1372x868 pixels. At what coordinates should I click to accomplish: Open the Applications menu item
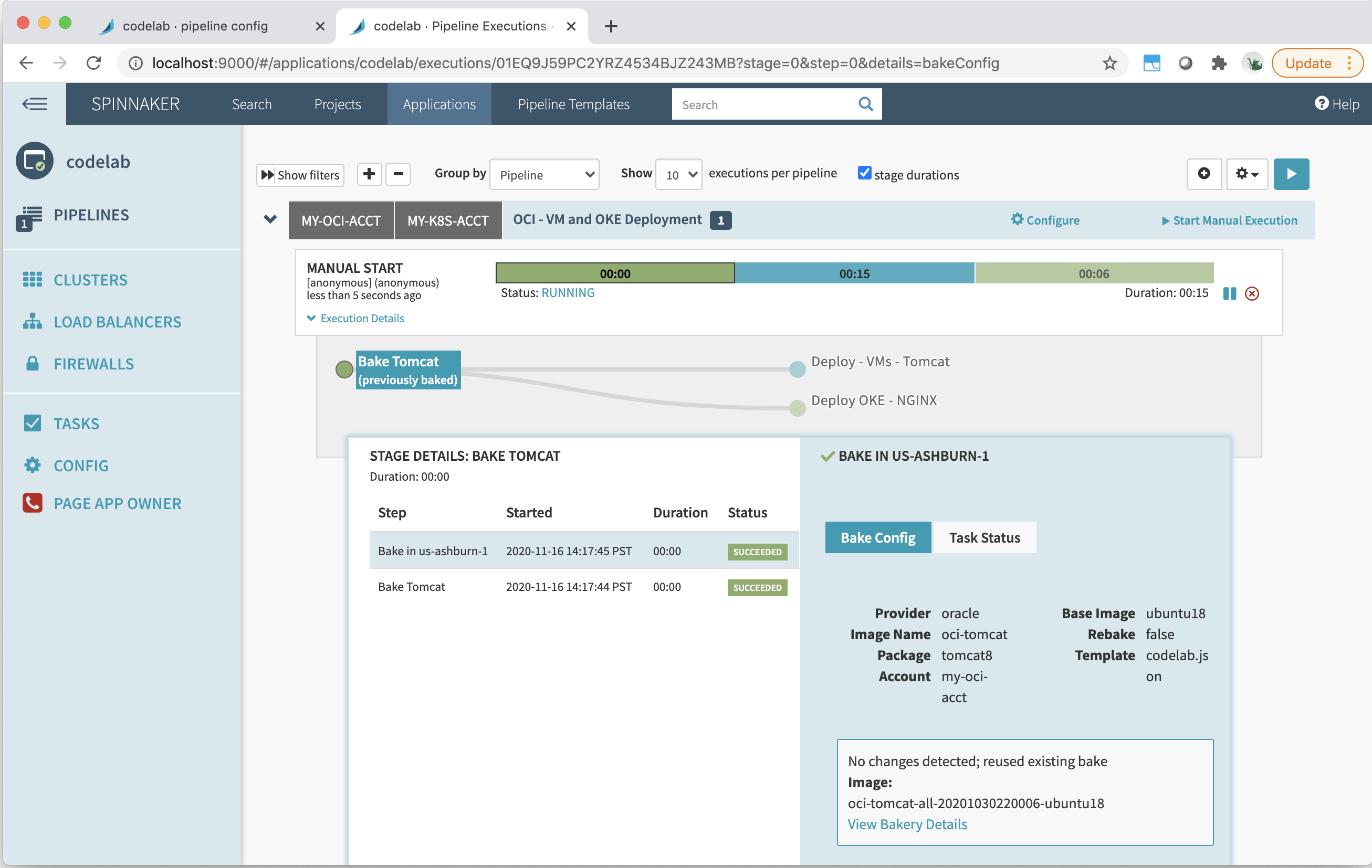(x=439, y=104)
